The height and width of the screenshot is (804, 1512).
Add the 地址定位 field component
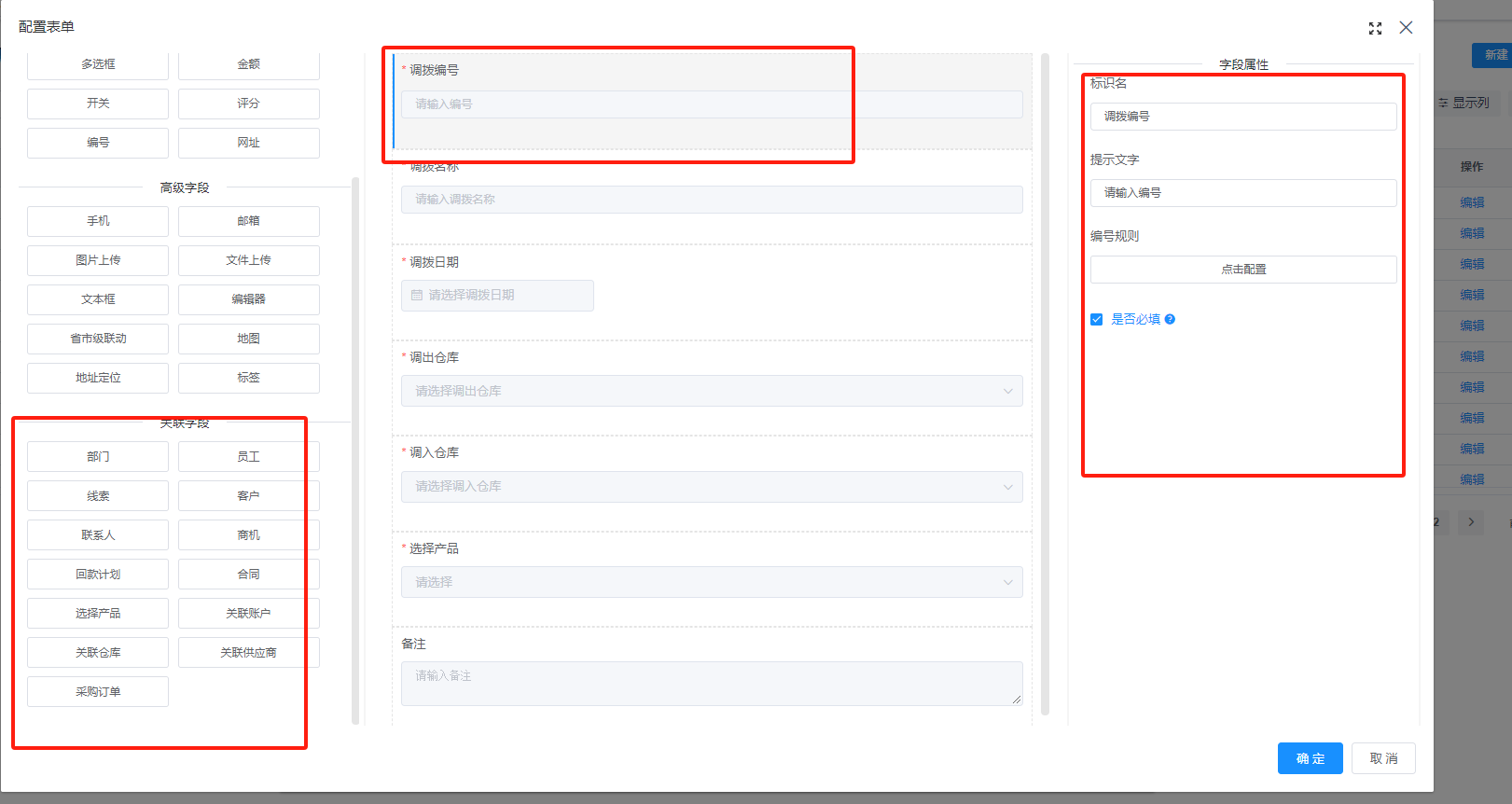98,378
